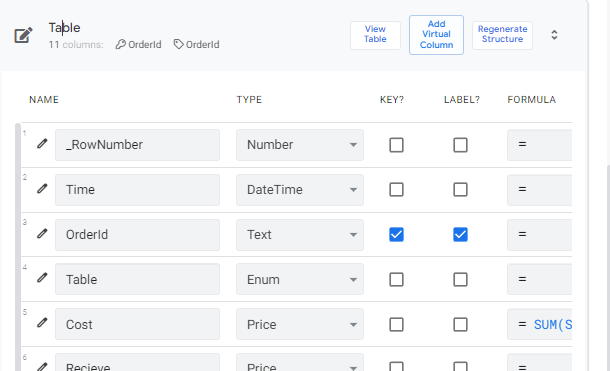Screen dimensions: 610x371
Task: Check the KEY box for _RowNumber
Action: pyautogui.click(x=396, y=145)
